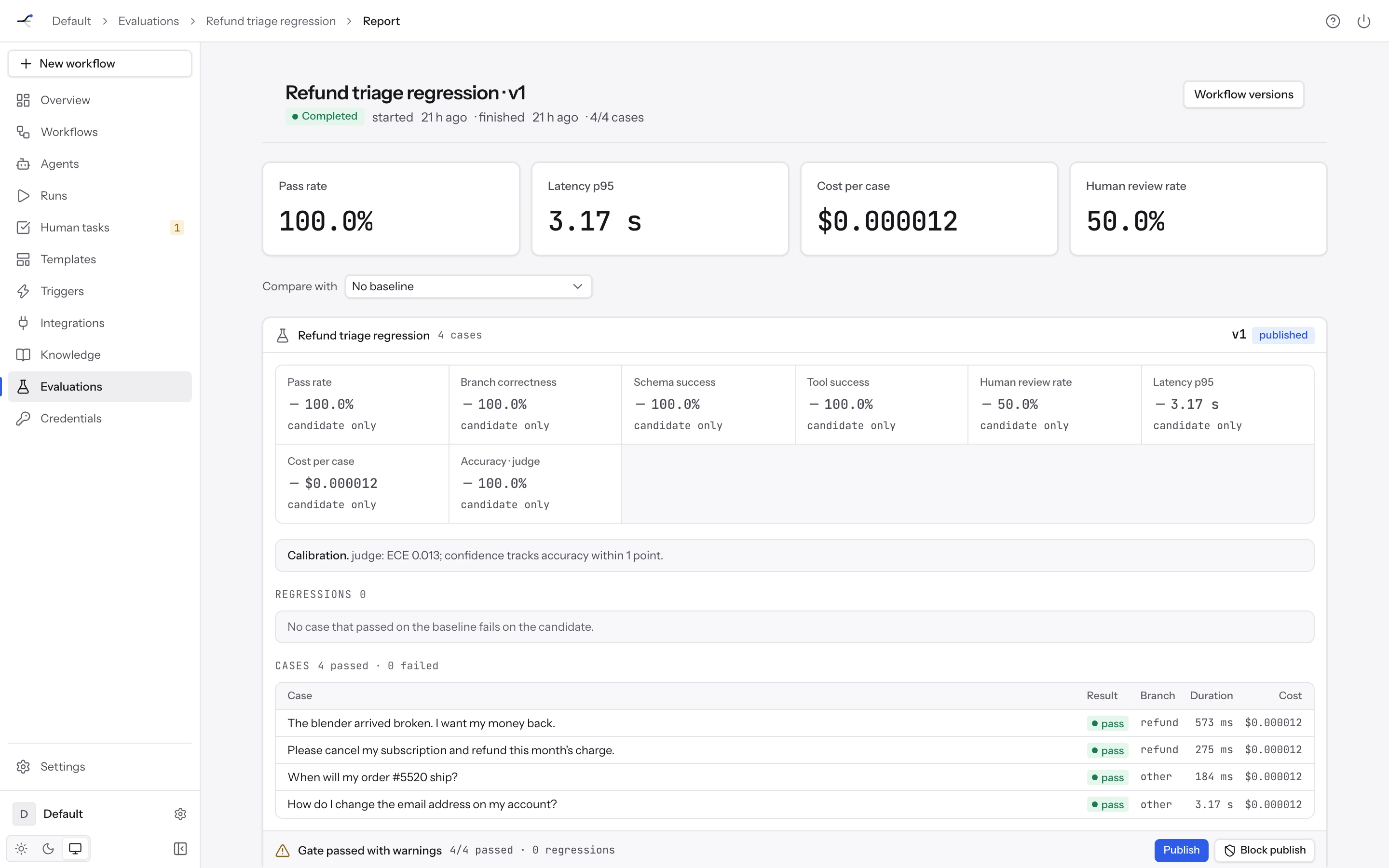Click the Human review rate 50.0% card

(x=1198, y=209)
